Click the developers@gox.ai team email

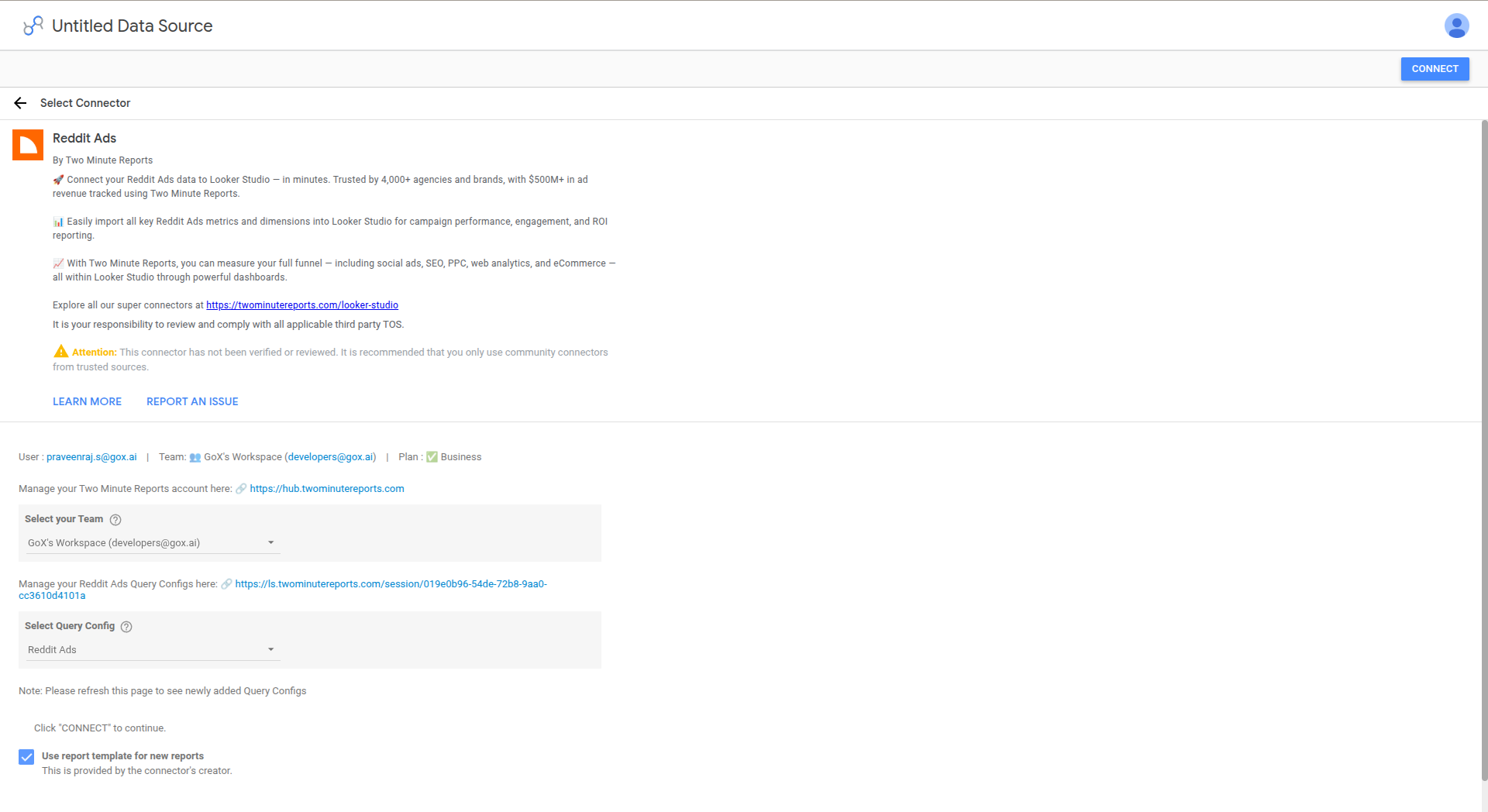[x=332, y=457]
